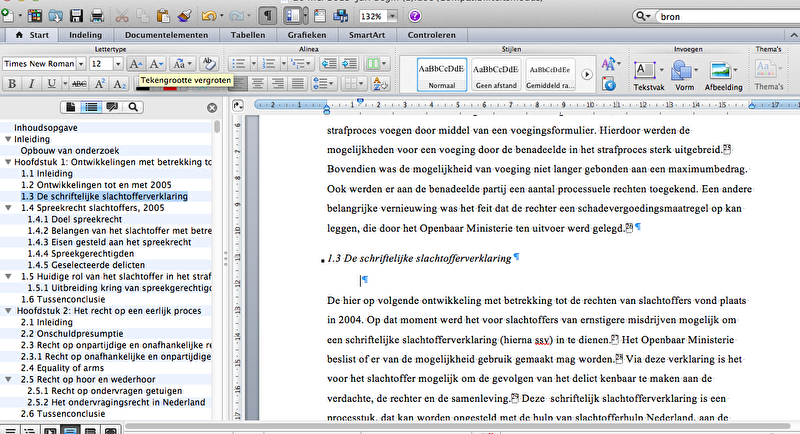Viewport: 800px width, 434px height.
Task: Click the Format Painter brush icon
Action: 185,16
